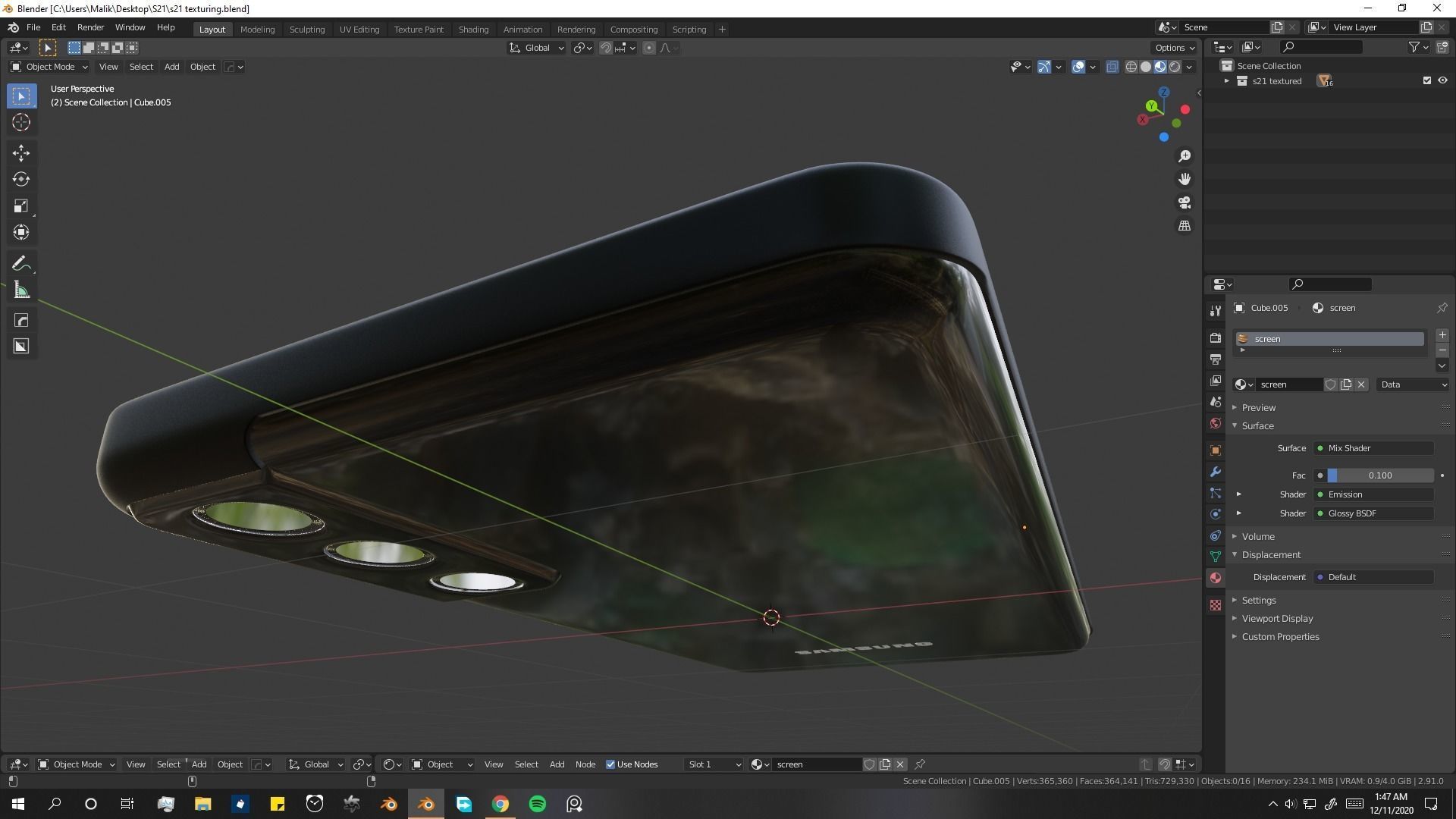Click the 3D Cursor tool
This screenshot has width=1456, height=819.
click(x=21, y=122)
